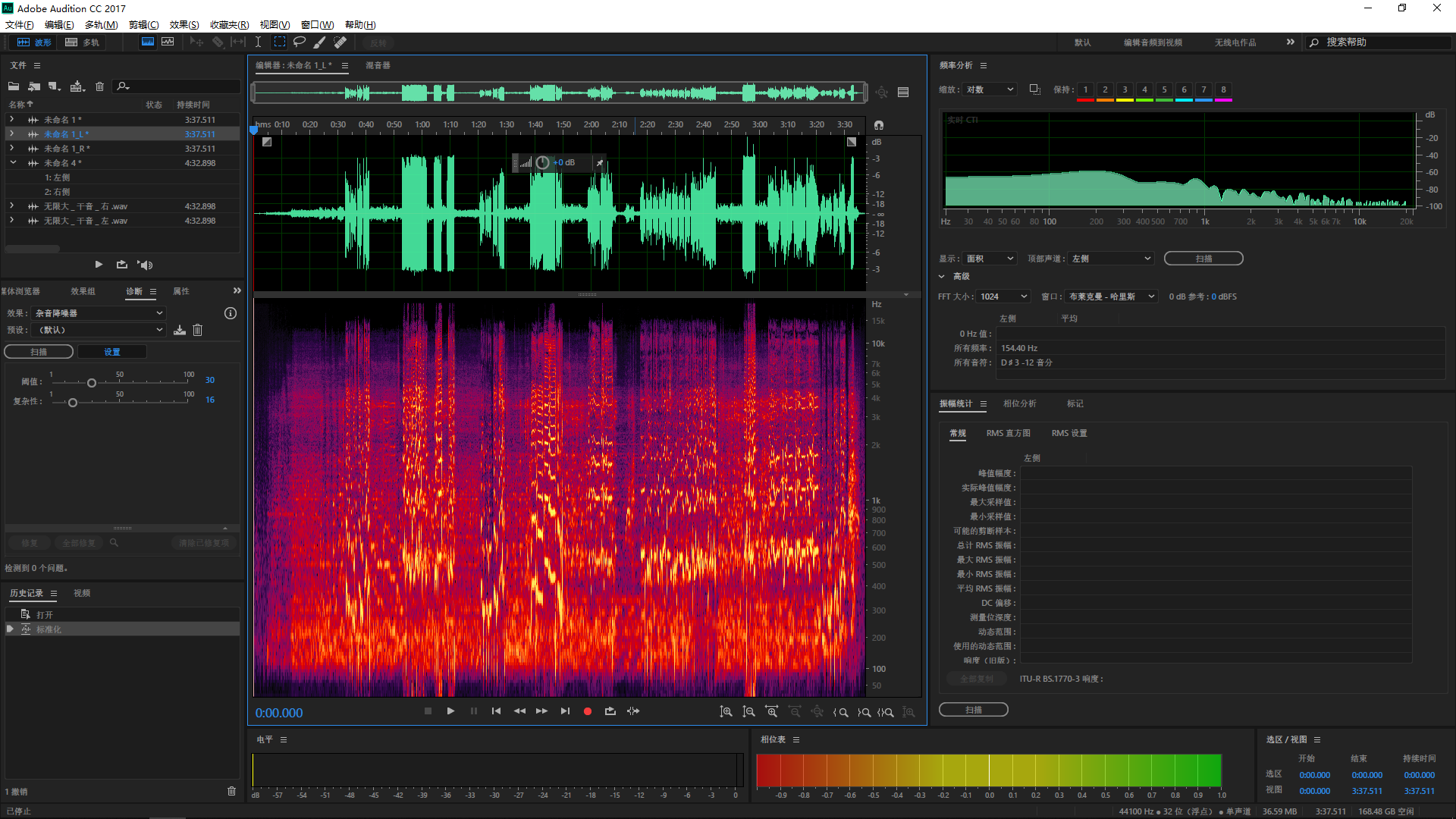Screen dimensions: 1456x819
Task: Switch to Multitrack (多轨) view
Action: click(83, 42)
